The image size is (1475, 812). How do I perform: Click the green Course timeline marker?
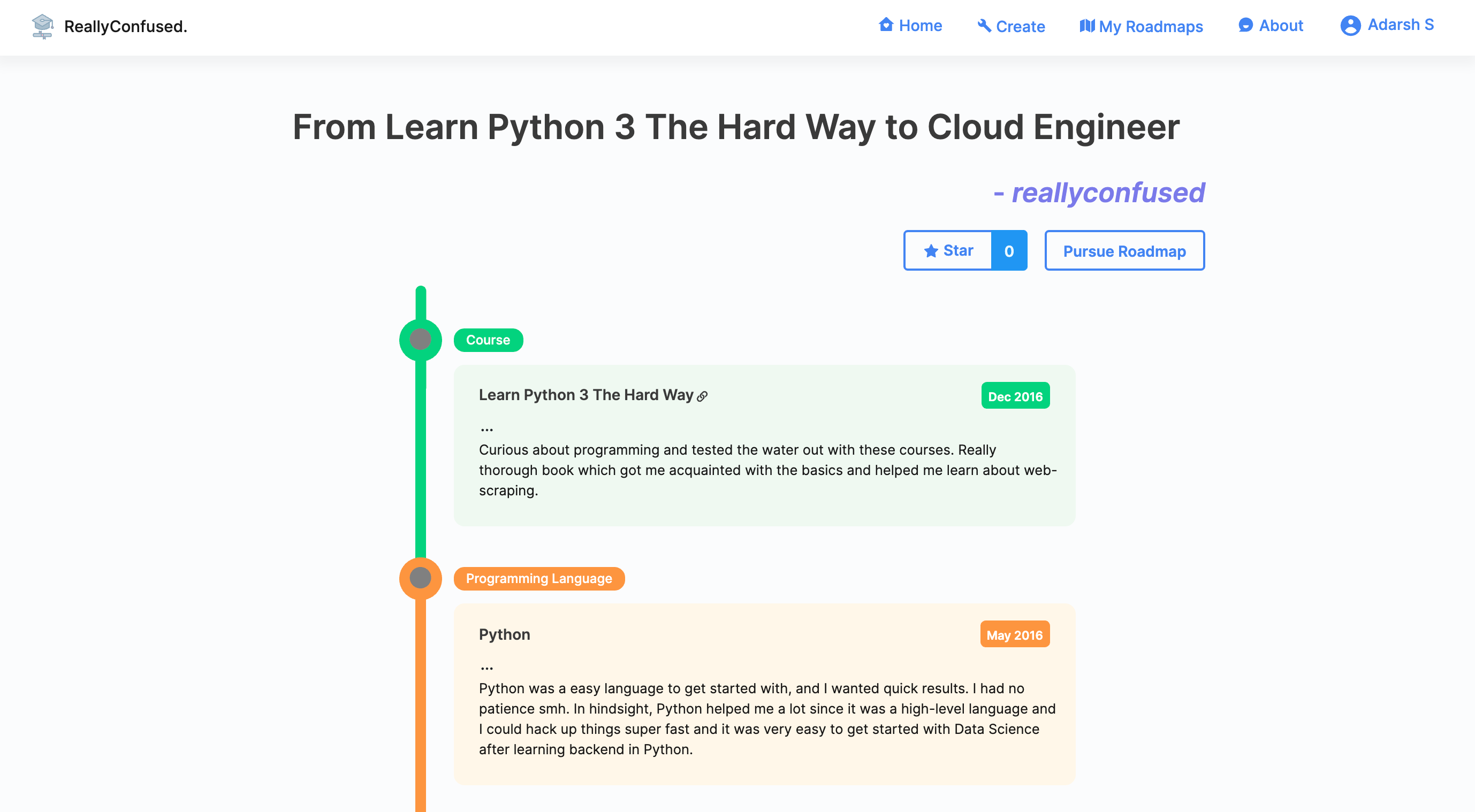(420, 340)
